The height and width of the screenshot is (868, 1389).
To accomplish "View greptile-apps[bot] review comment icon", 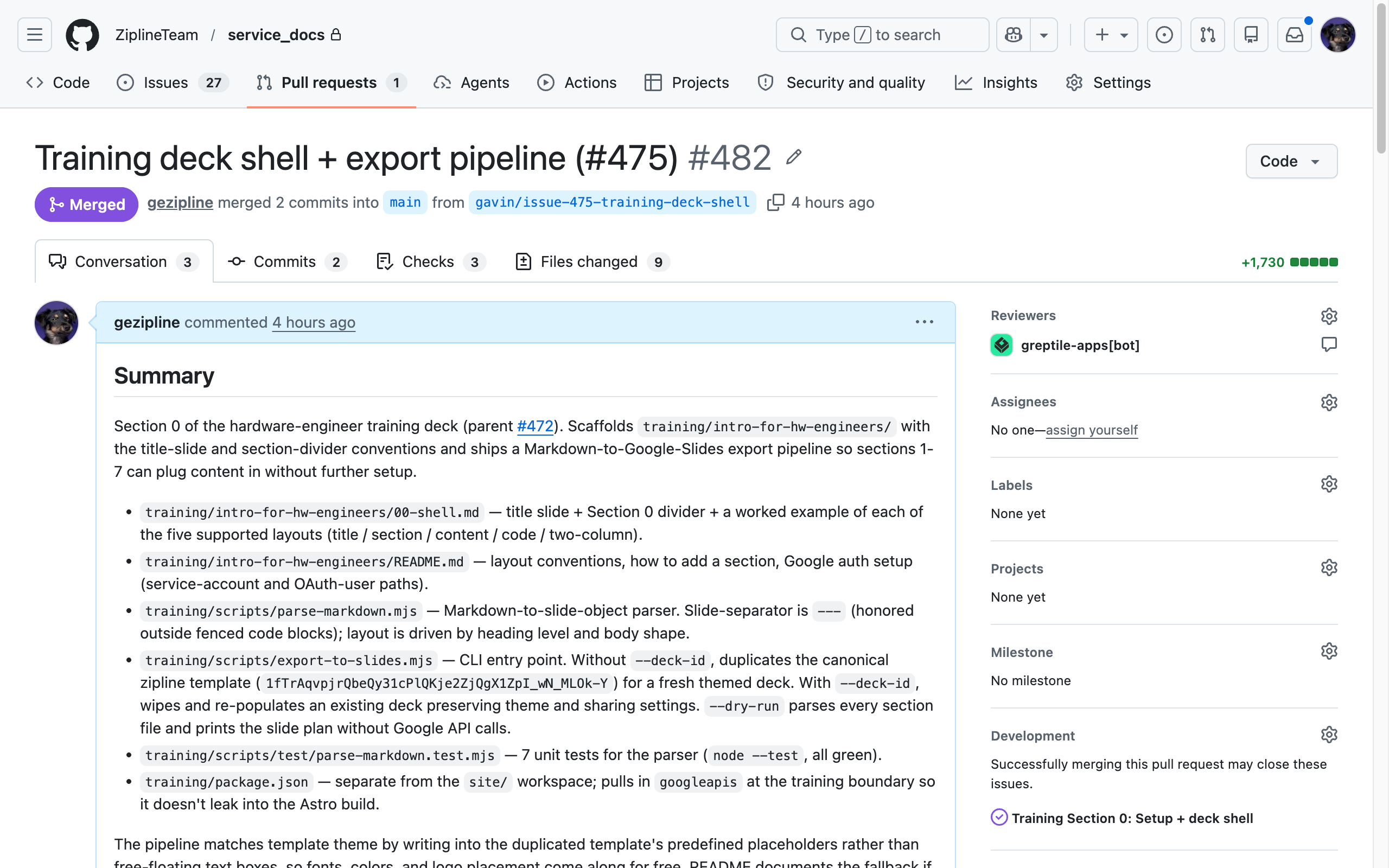I will 1329,344.
